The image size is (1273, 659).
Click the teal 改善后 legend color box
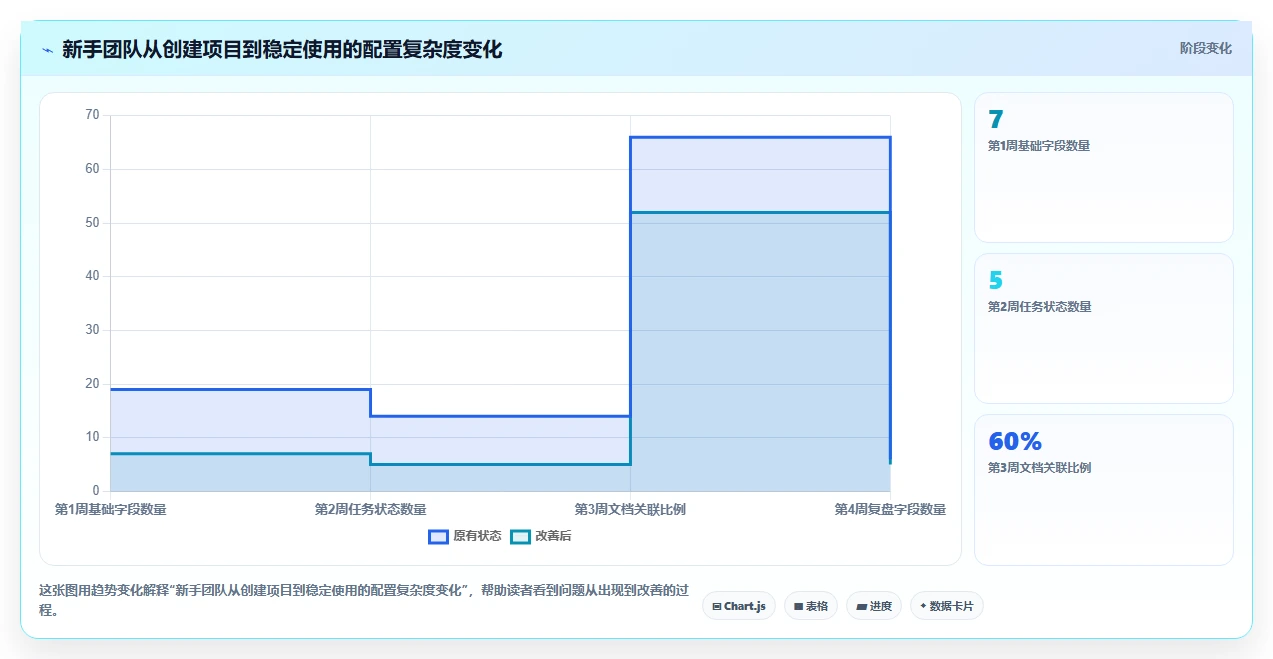[520, 536]
